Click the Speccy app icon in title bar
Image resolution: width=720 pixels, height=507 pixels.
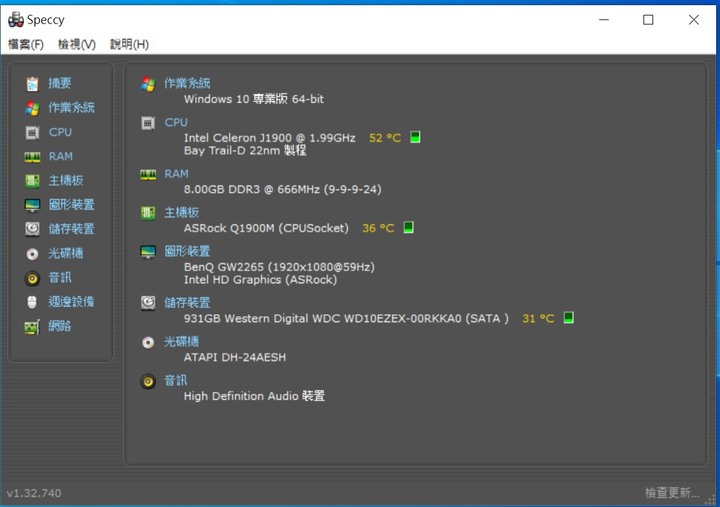coord(16,20)
